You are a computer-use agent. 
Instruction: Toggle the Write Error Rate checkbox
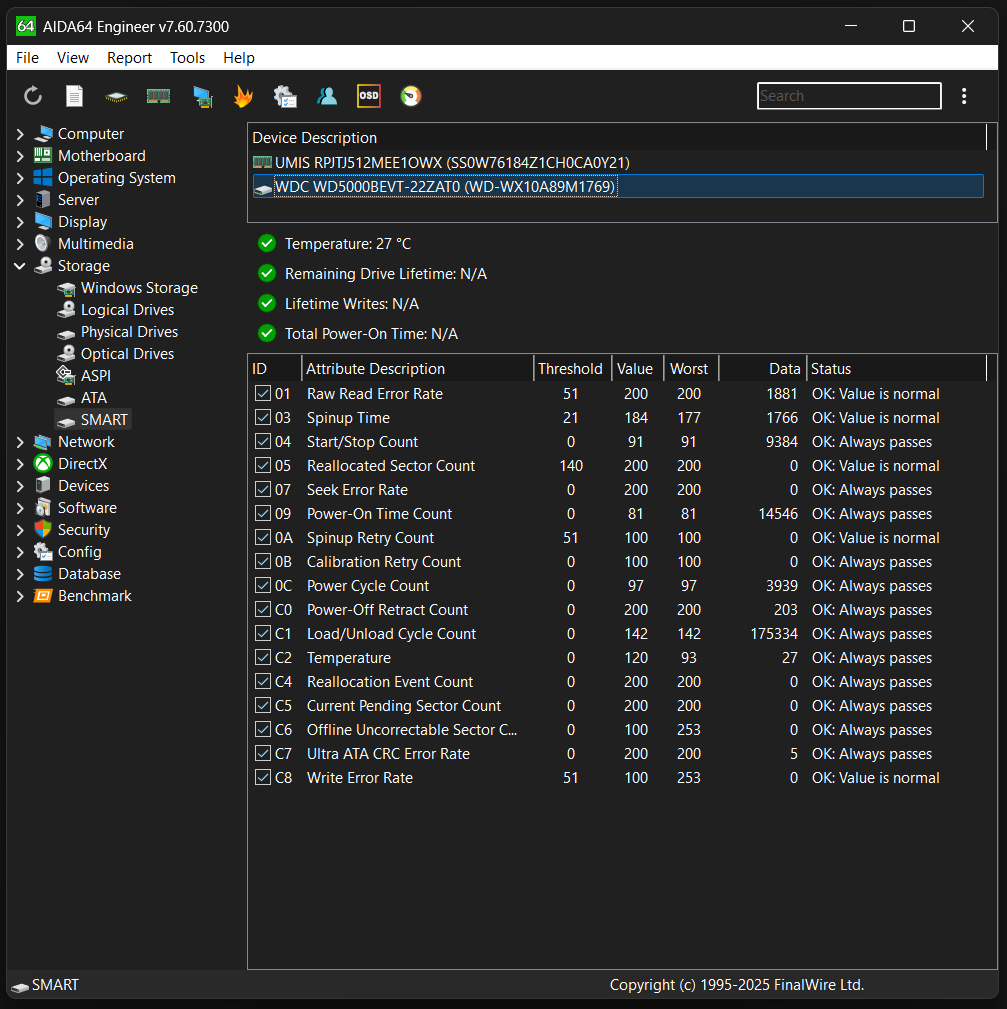263,778
